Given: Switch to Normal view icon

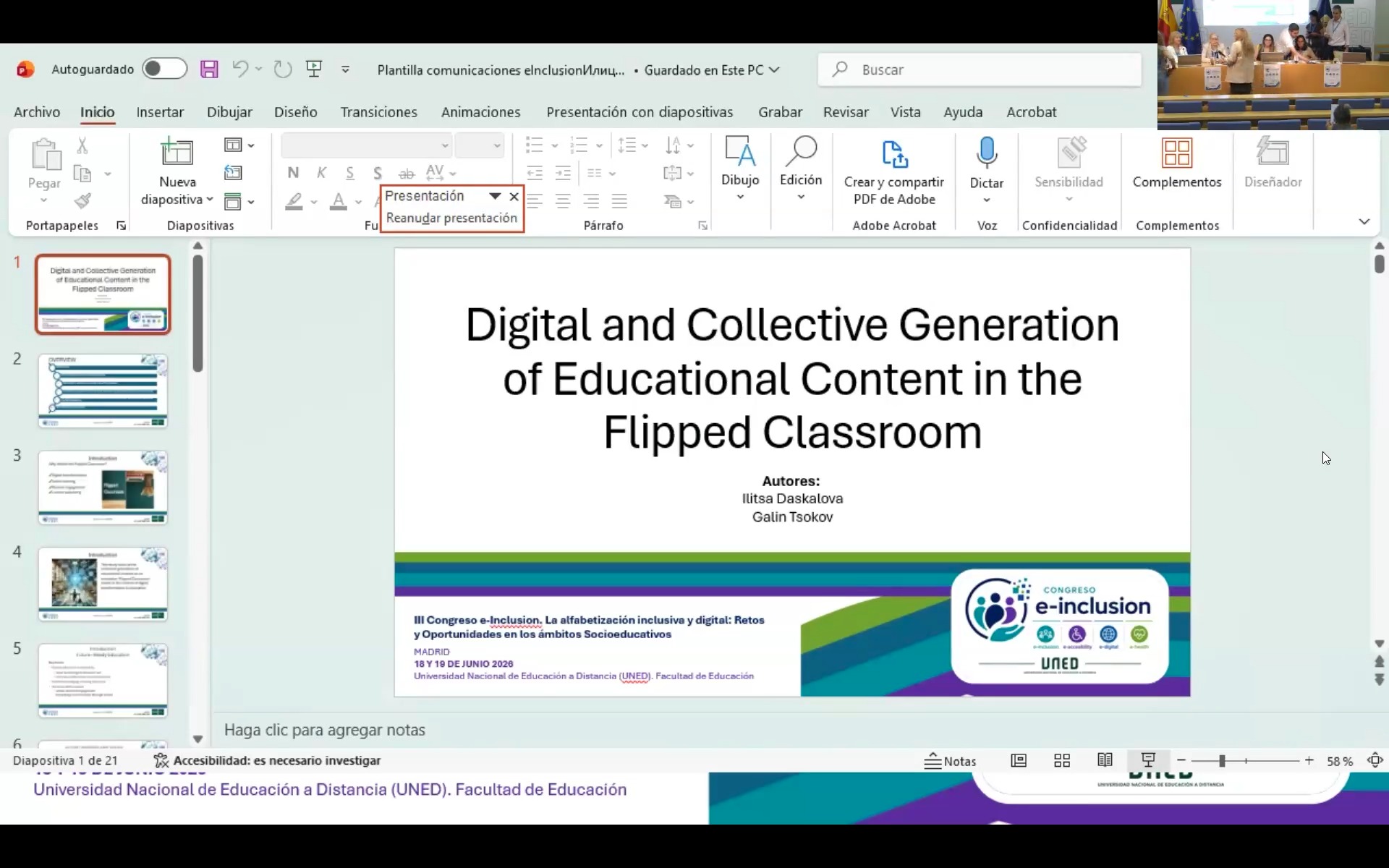Looking at the screenshot, I should (x=1019, y=760).
